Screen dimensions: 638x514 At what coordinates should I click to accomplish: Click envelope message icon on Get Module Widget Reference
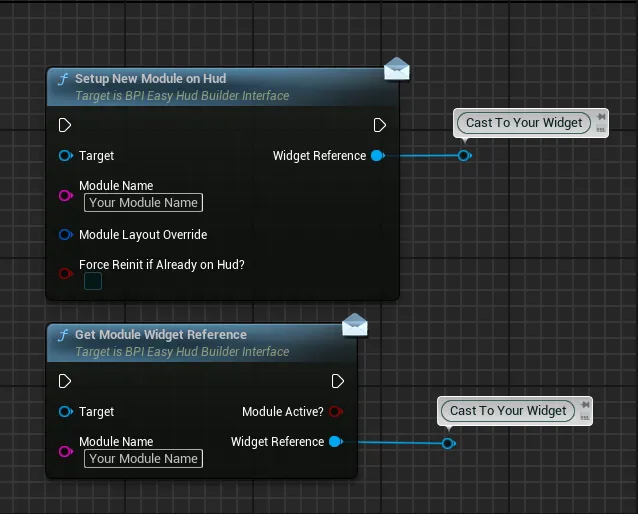click(x=355, y=325)
